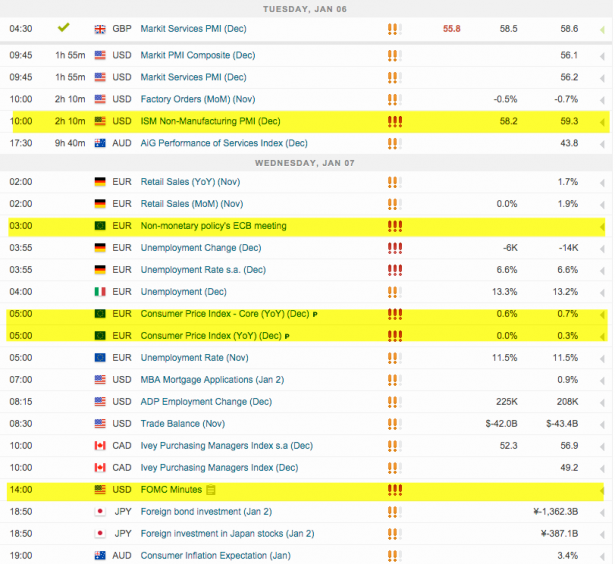This screenshot has height=564, width=615.
Task: Click red impact icon for Unemployment Change (Dec)
Action: [395, 248]
